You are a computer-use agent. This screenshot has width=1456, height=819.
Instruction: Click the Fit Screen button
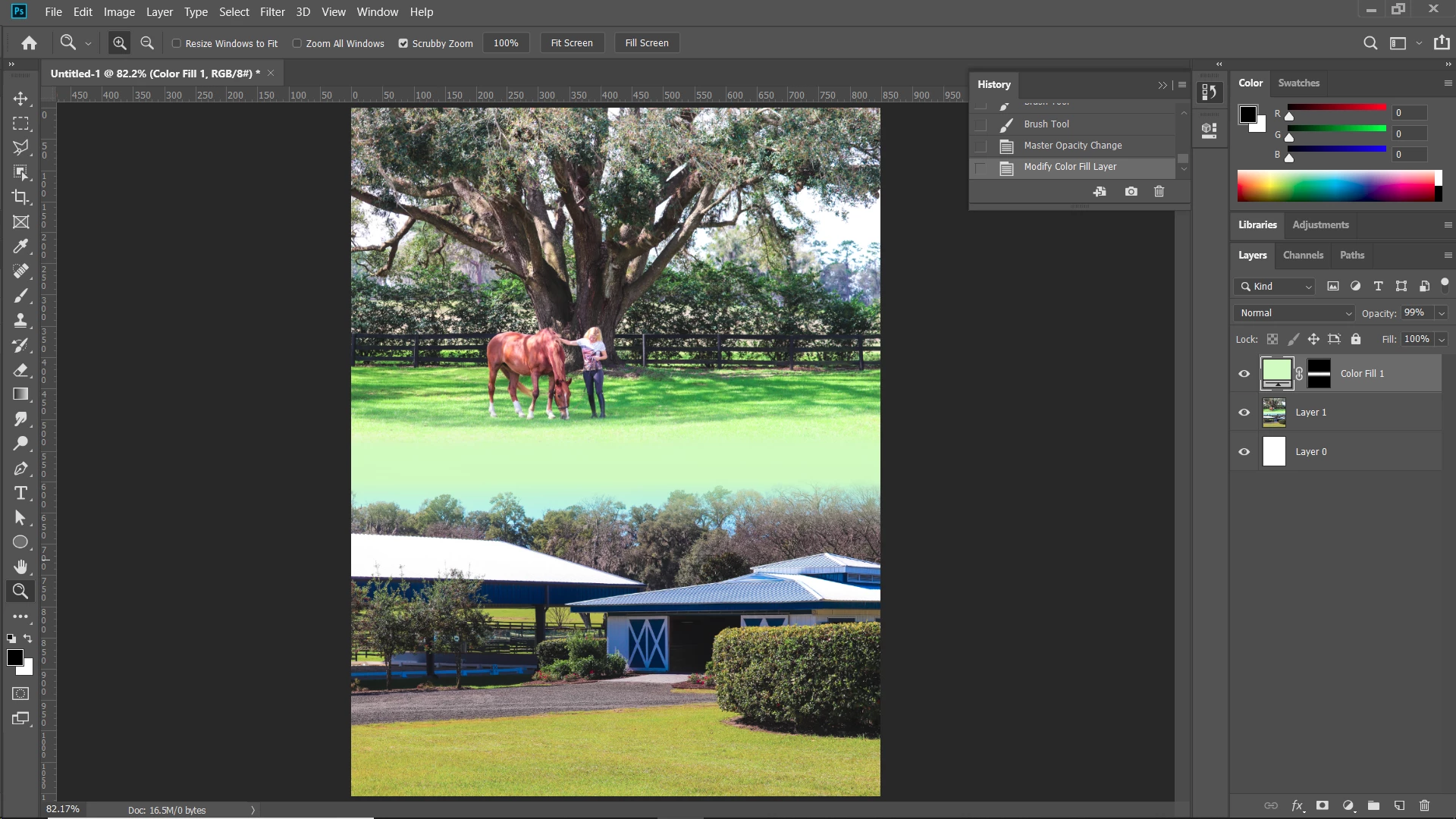(572, 43)
